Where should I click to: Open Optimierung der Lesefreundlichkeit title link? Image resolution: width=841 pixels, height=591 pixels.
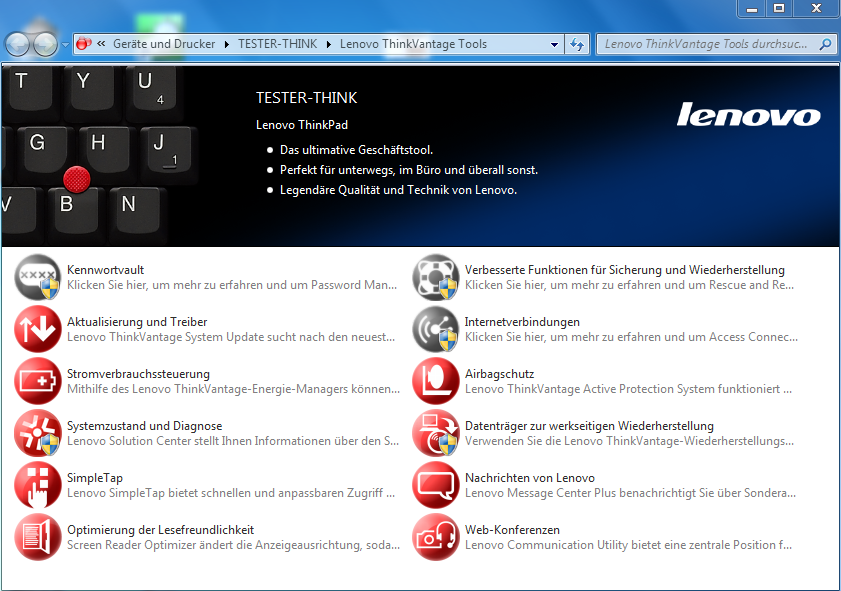pos(160,530)
